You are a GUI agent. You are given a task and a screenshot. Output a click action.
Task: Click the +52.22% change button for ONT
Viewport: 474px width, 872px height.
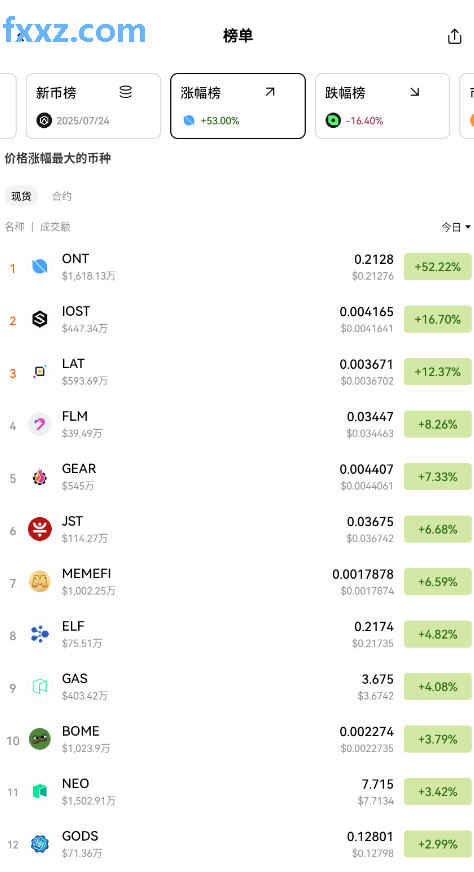click(x=437, y=267)
